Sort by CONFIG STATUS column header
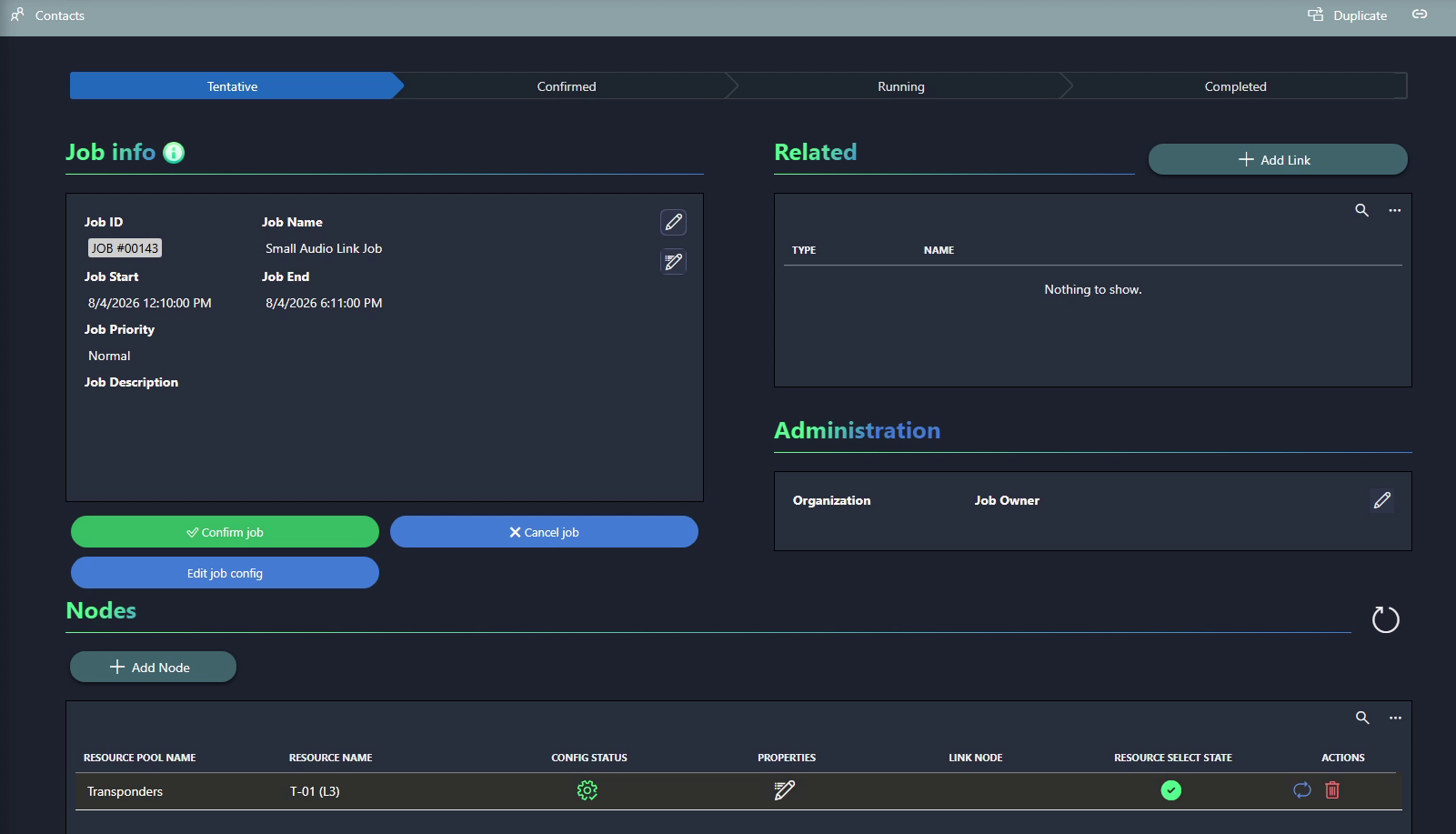1456x834 pixels. (589, 758)
